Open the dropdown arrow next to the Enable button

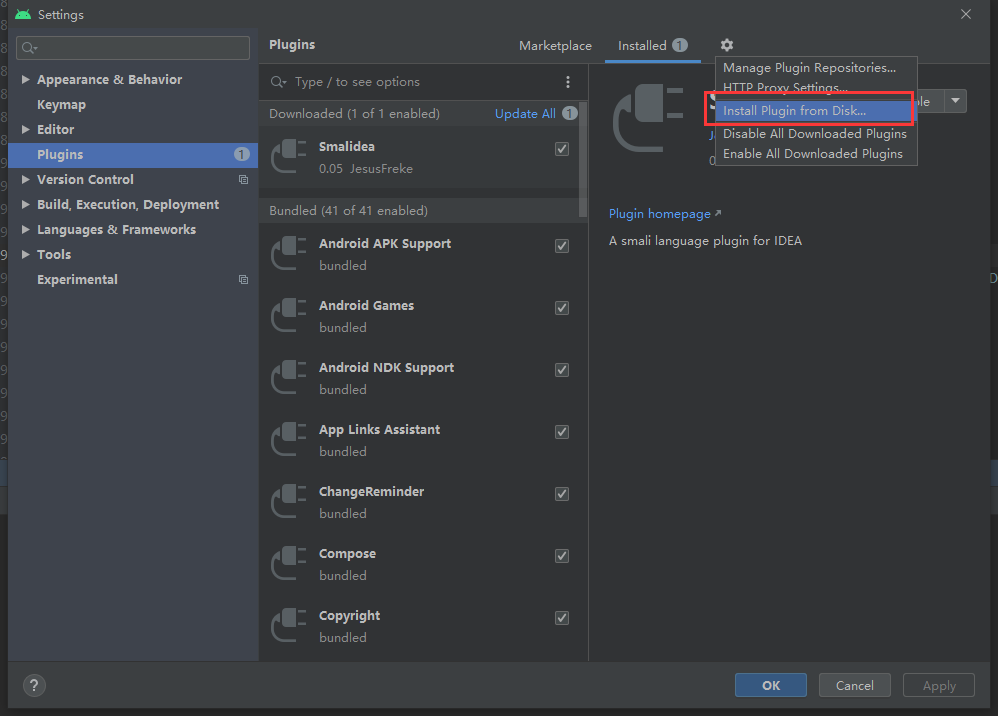956,101
